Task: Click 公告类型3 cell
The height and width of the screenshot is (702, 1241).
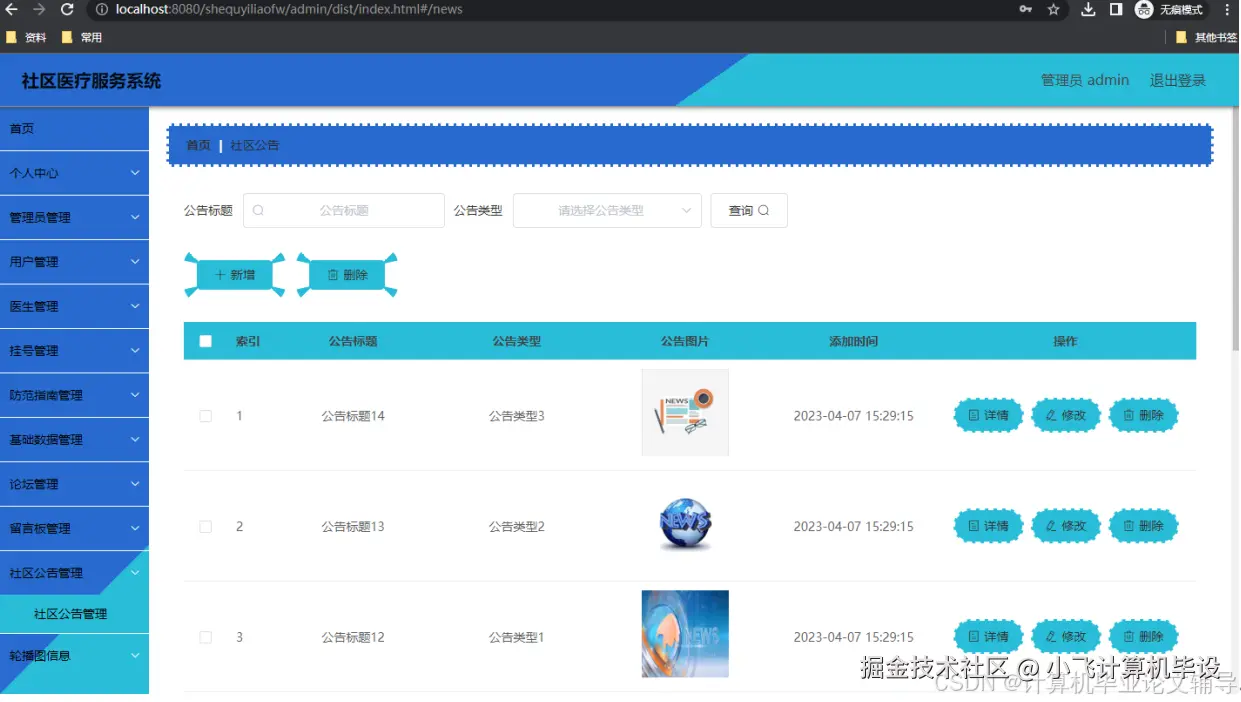Action: (516, 416)
